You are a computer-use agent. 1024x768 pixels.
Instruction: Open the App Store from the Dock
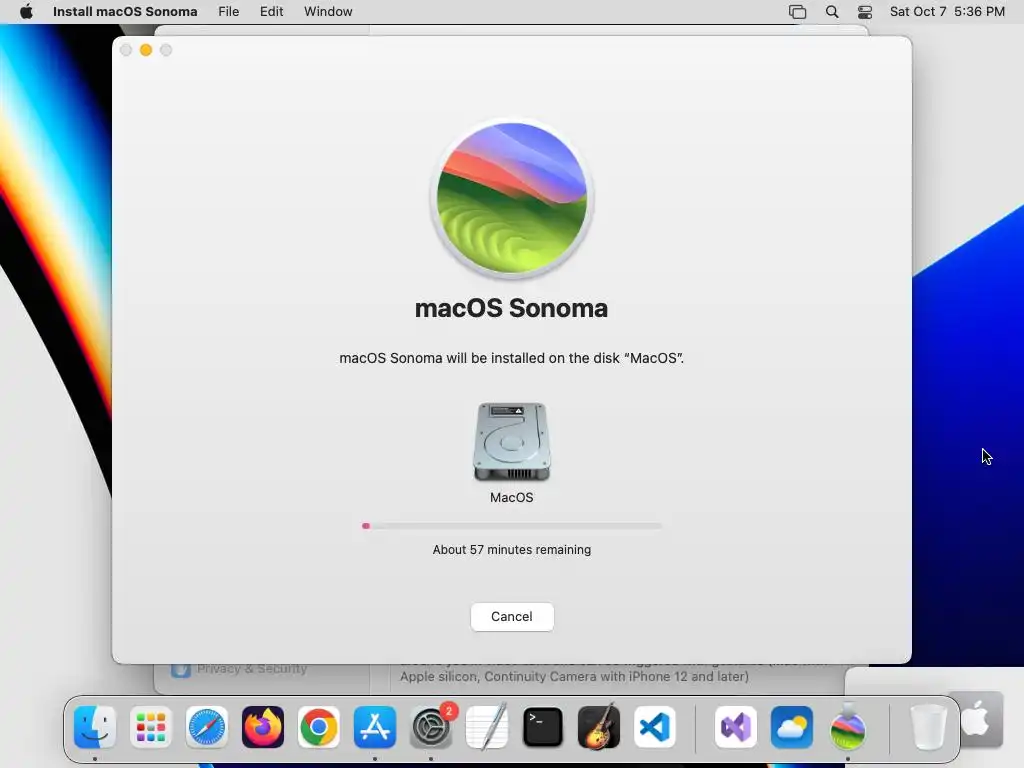pos(375,727)
